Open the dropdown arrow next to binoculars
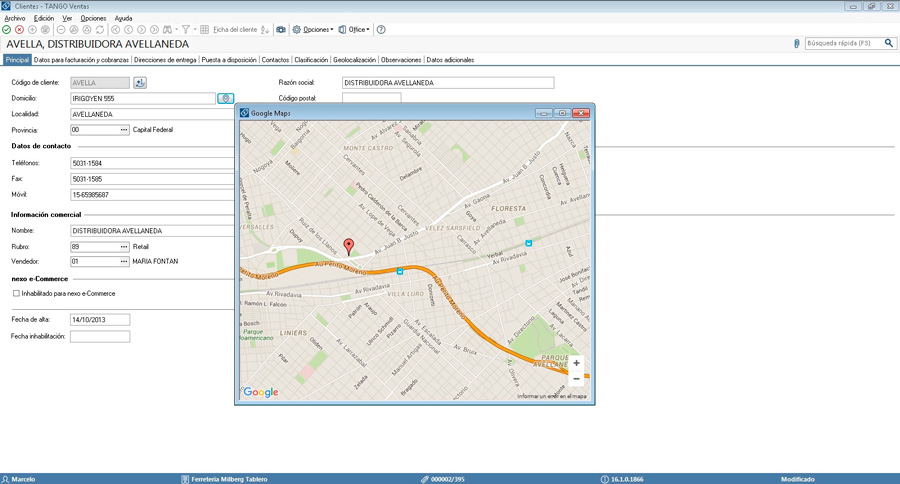Screen dimensions: 900x484 177,30
